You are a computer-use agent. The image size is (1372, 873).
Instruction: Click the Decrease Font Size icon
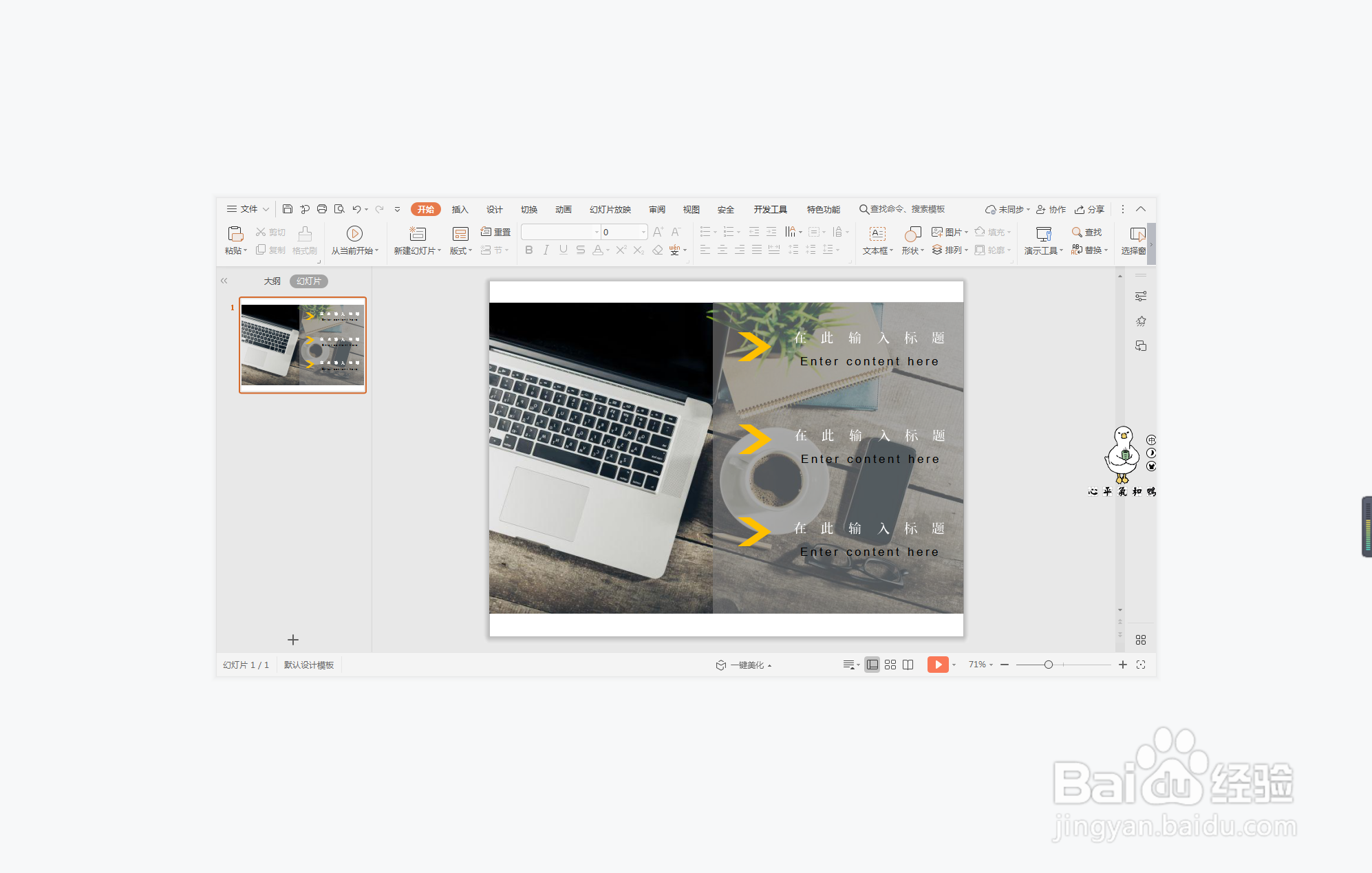676,232
